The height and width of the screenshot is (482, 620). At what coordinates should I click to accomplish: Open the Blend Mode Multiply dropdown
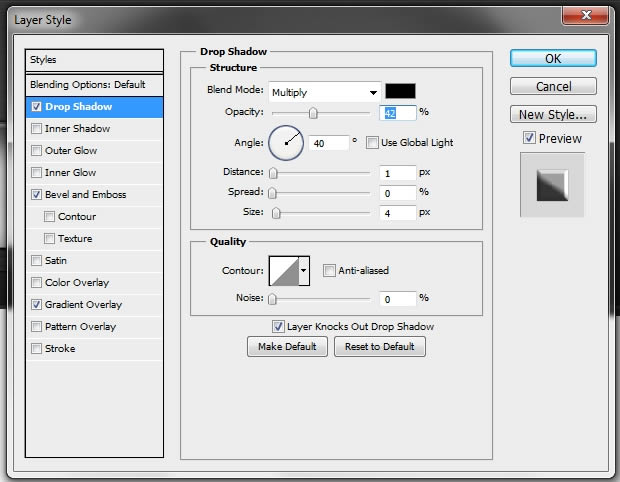click(325, 92)
